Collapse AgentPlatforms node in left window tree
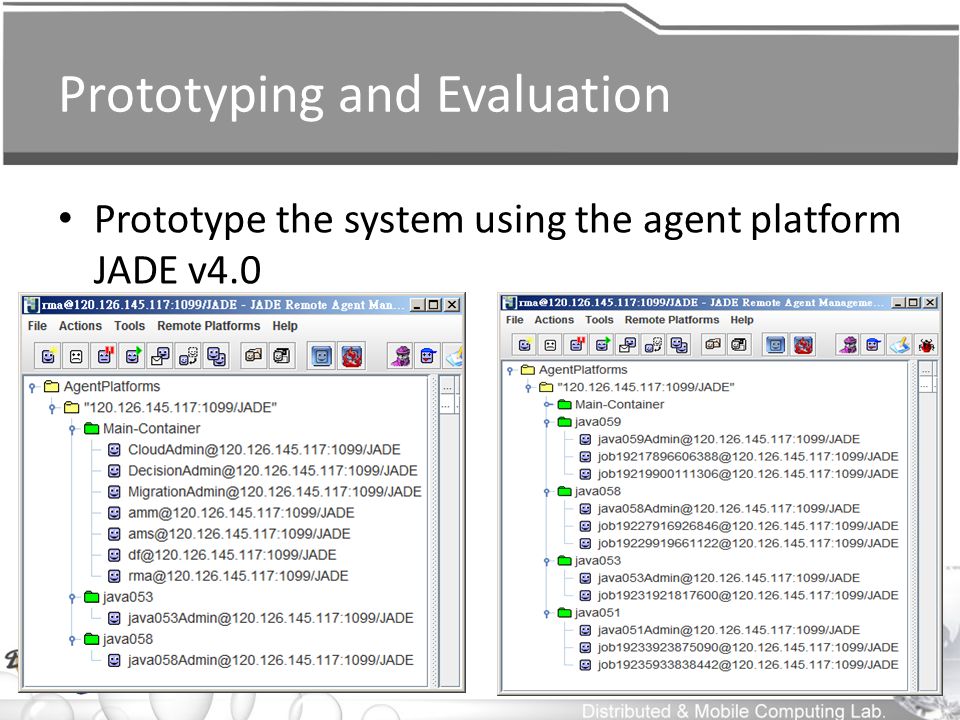 (32, 387)
